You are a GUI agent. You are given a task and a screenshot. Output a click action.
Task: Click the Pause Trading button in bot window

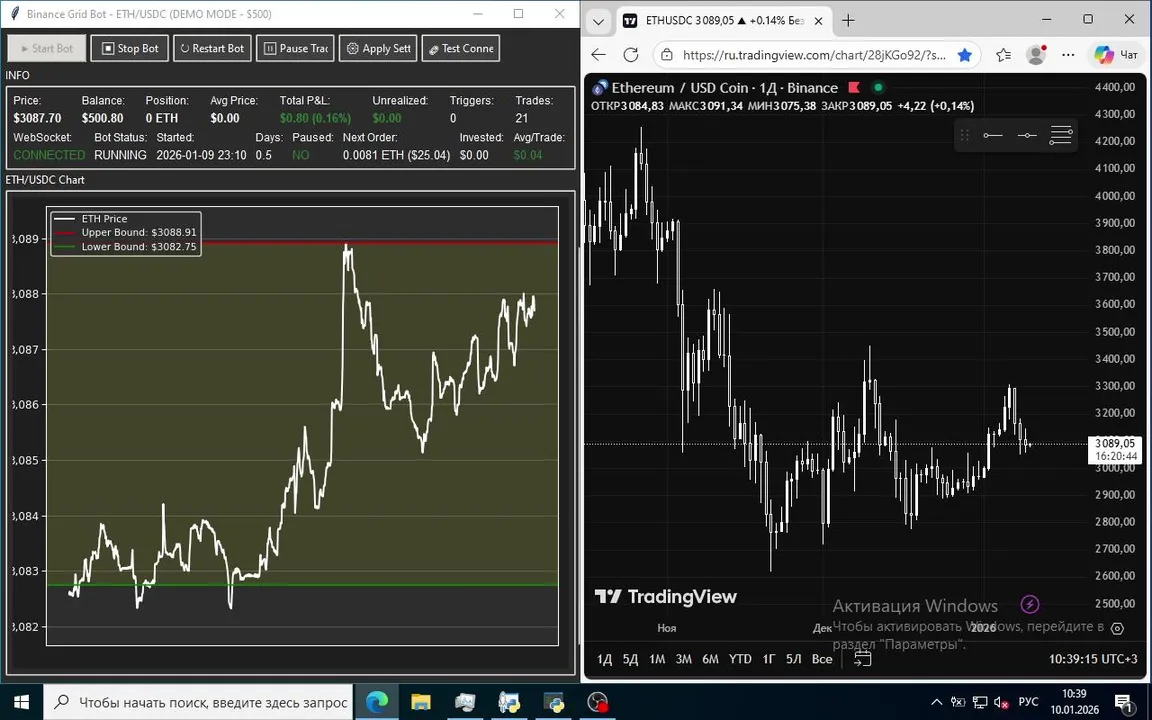(x=295, y=48)
